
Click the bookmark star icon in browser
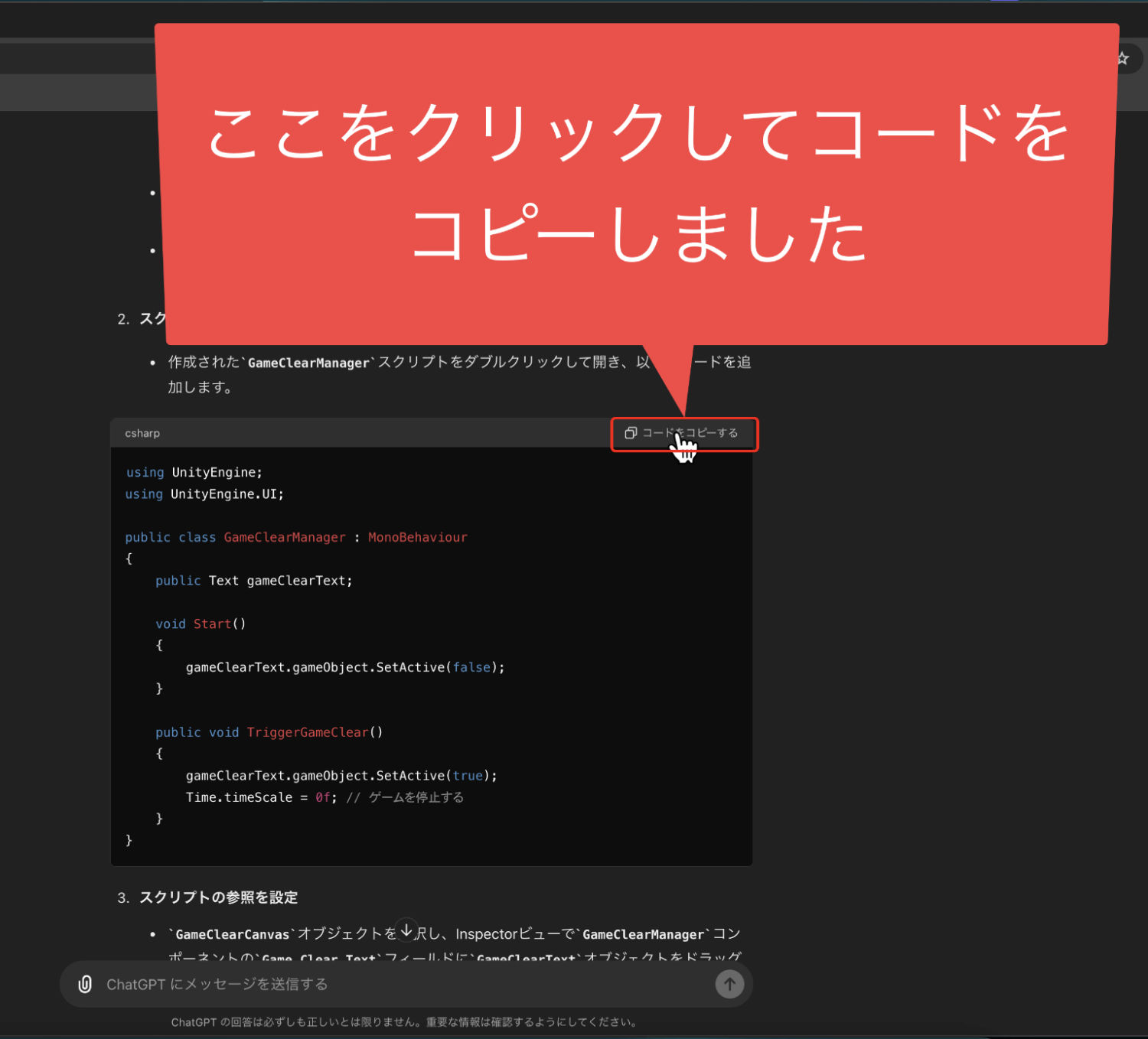coord(1123,58)
